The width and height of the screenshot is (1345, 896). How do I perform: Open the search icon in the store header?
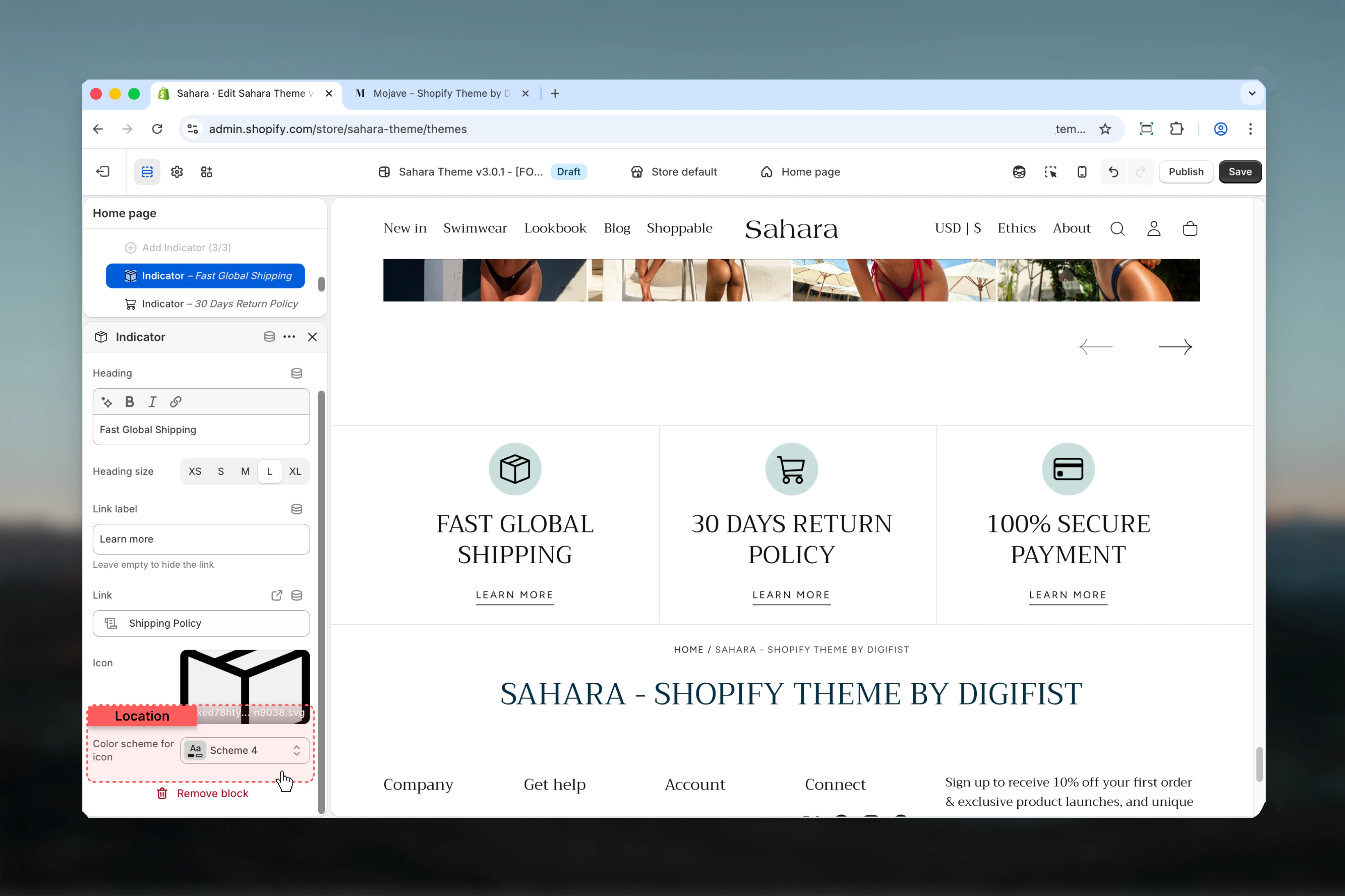pos(1117,229)
